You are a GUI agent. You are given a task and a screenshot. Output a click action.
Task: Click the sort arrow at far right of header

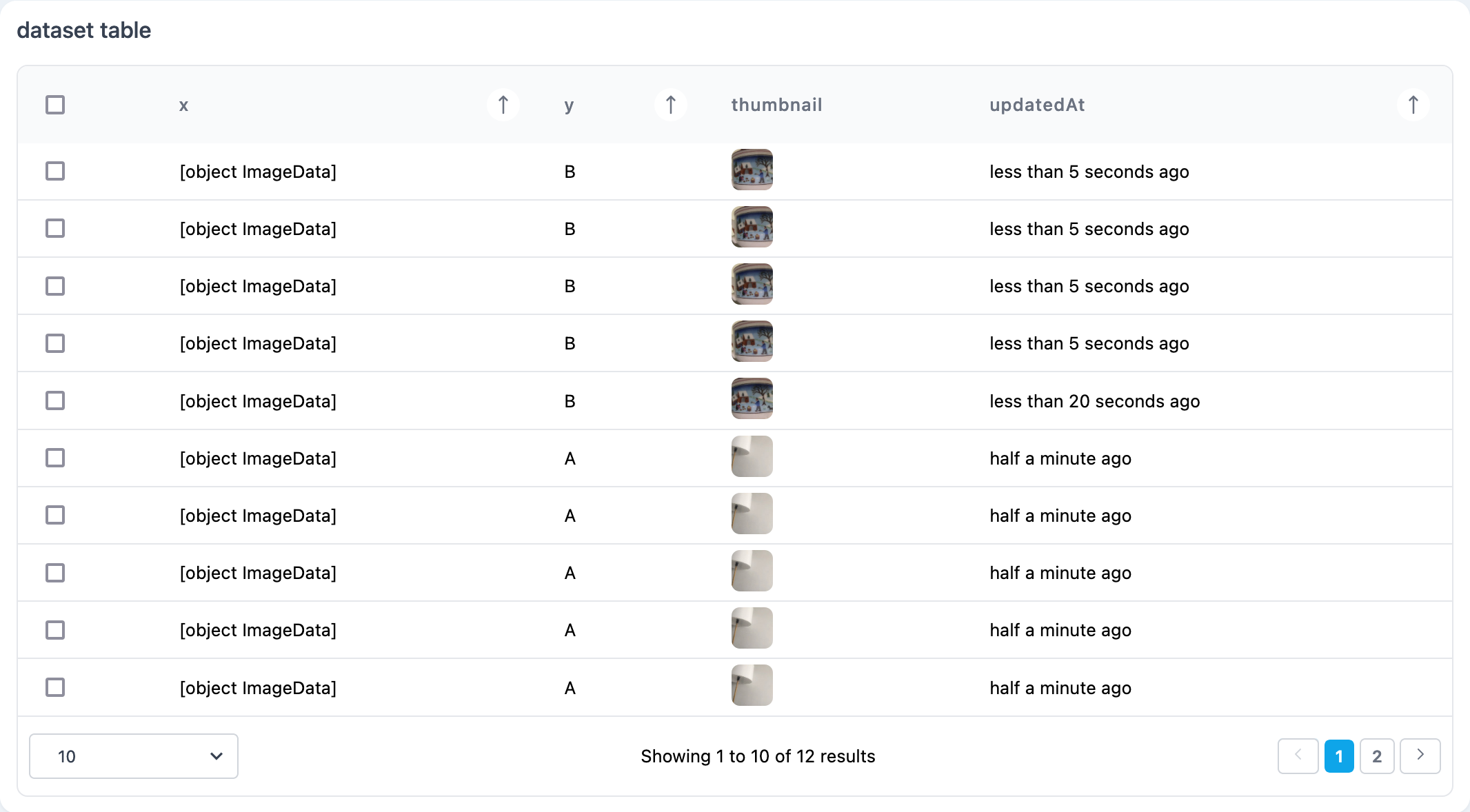(x=1413, y=104)
